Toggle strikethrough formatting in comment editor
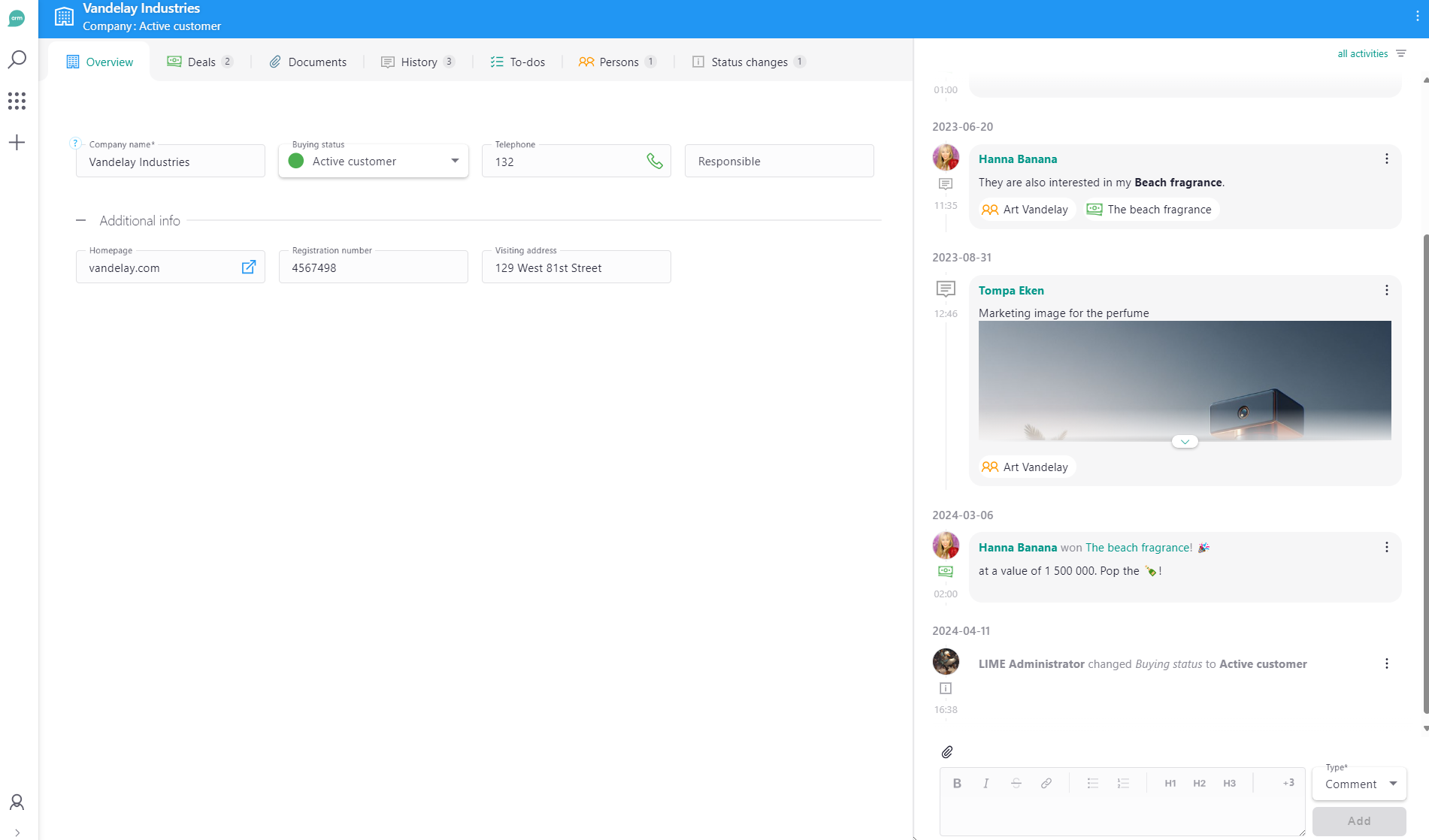 (x=1016, y=783)
